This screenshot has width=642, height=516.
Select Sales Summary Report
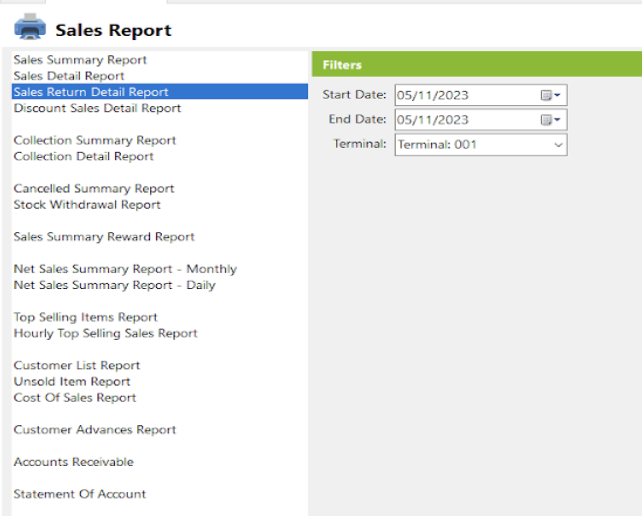[80, 60]
